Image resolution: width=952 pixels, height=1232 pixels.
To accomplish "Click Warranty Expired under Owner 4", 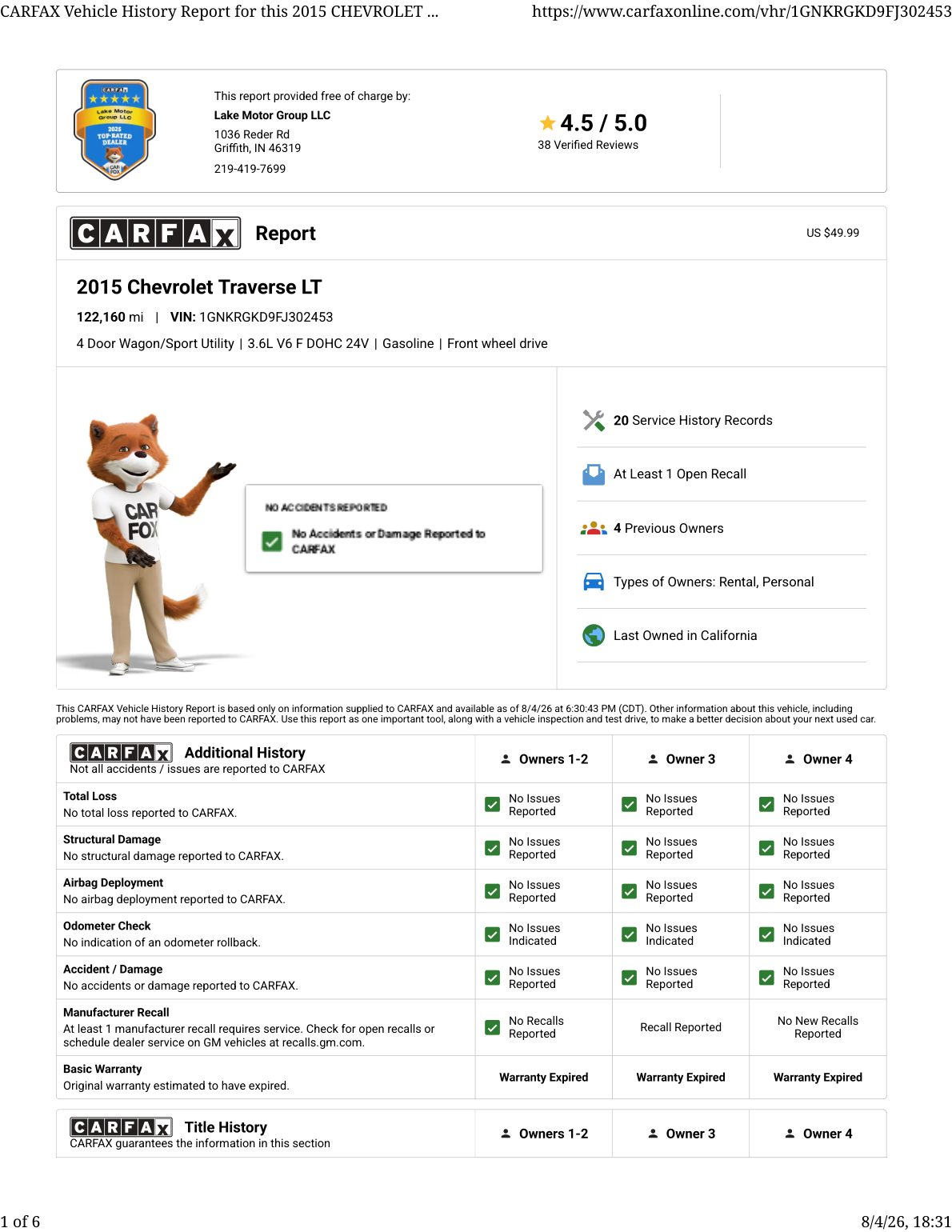I will pos(818,1078).
